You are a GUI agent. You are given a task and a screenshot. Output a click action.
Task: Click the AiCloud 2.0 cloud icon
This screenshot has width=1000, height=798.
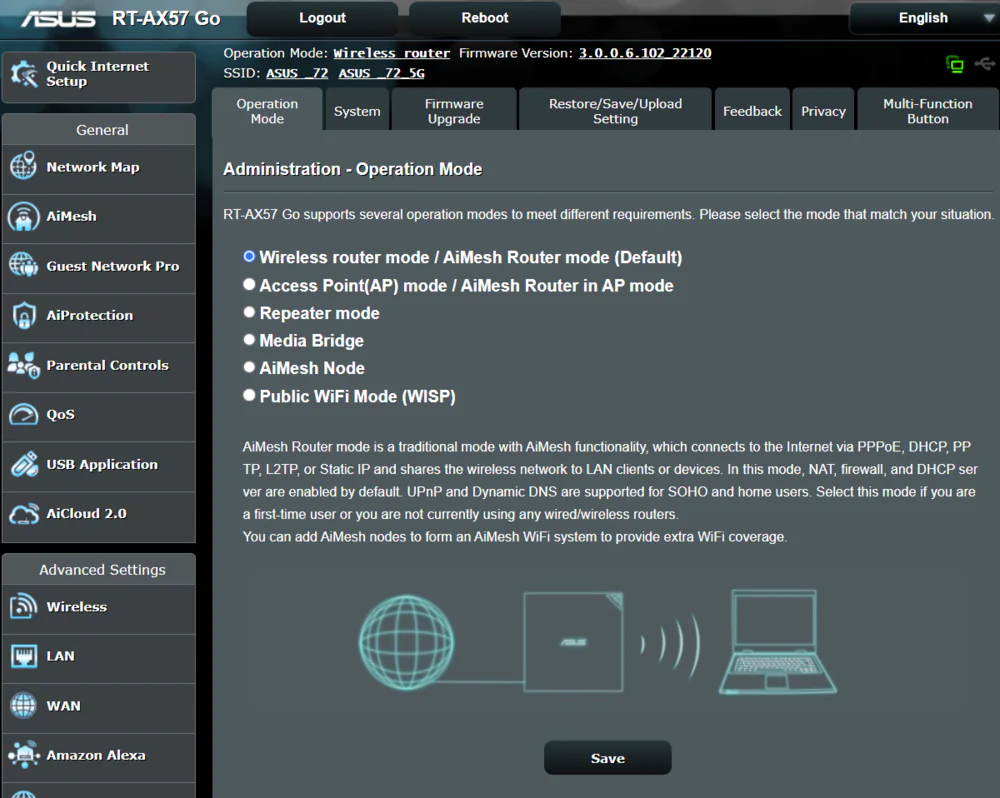click(24, 514)
